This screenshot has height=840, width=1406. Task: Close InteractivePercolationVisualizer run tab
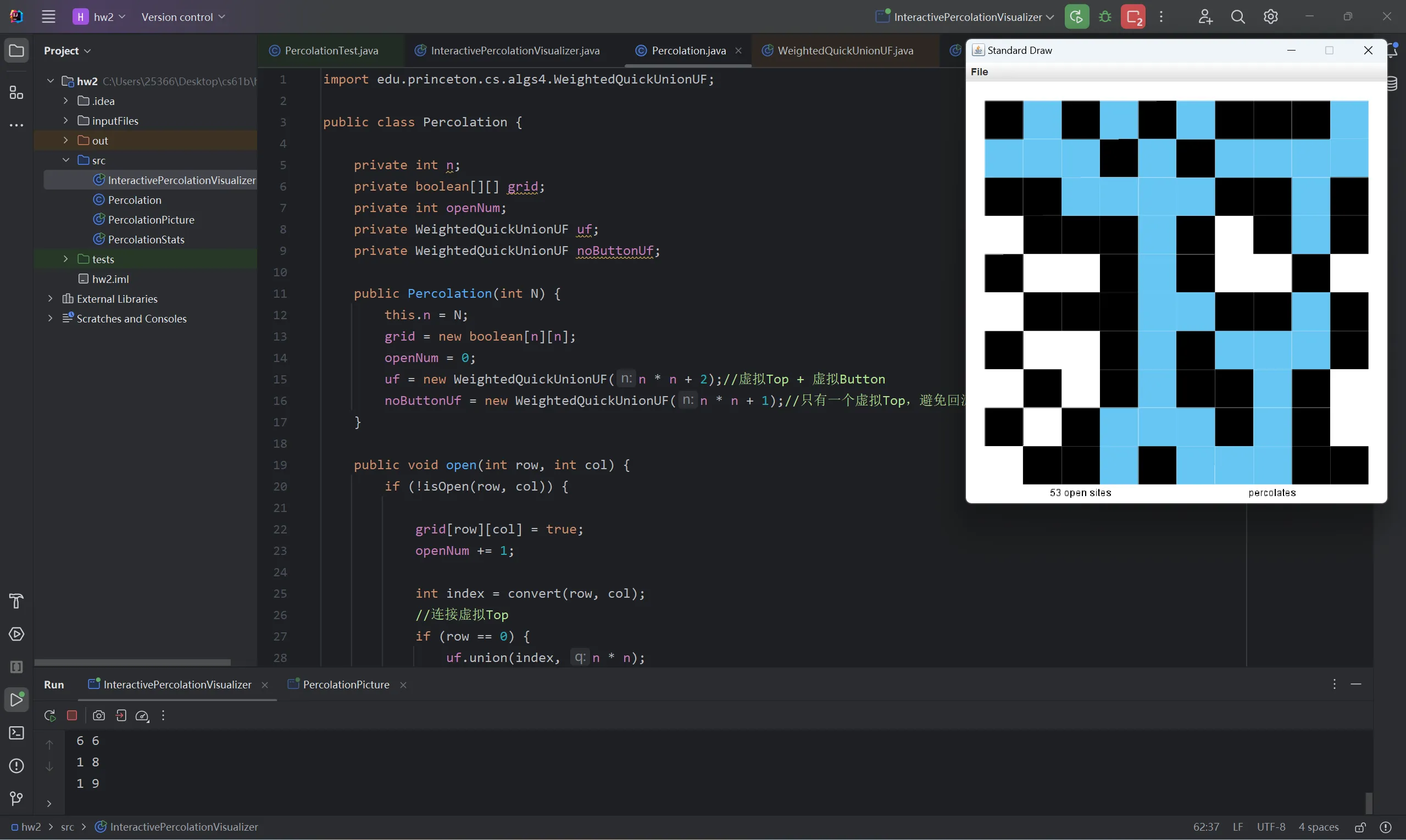coord(265,685)
